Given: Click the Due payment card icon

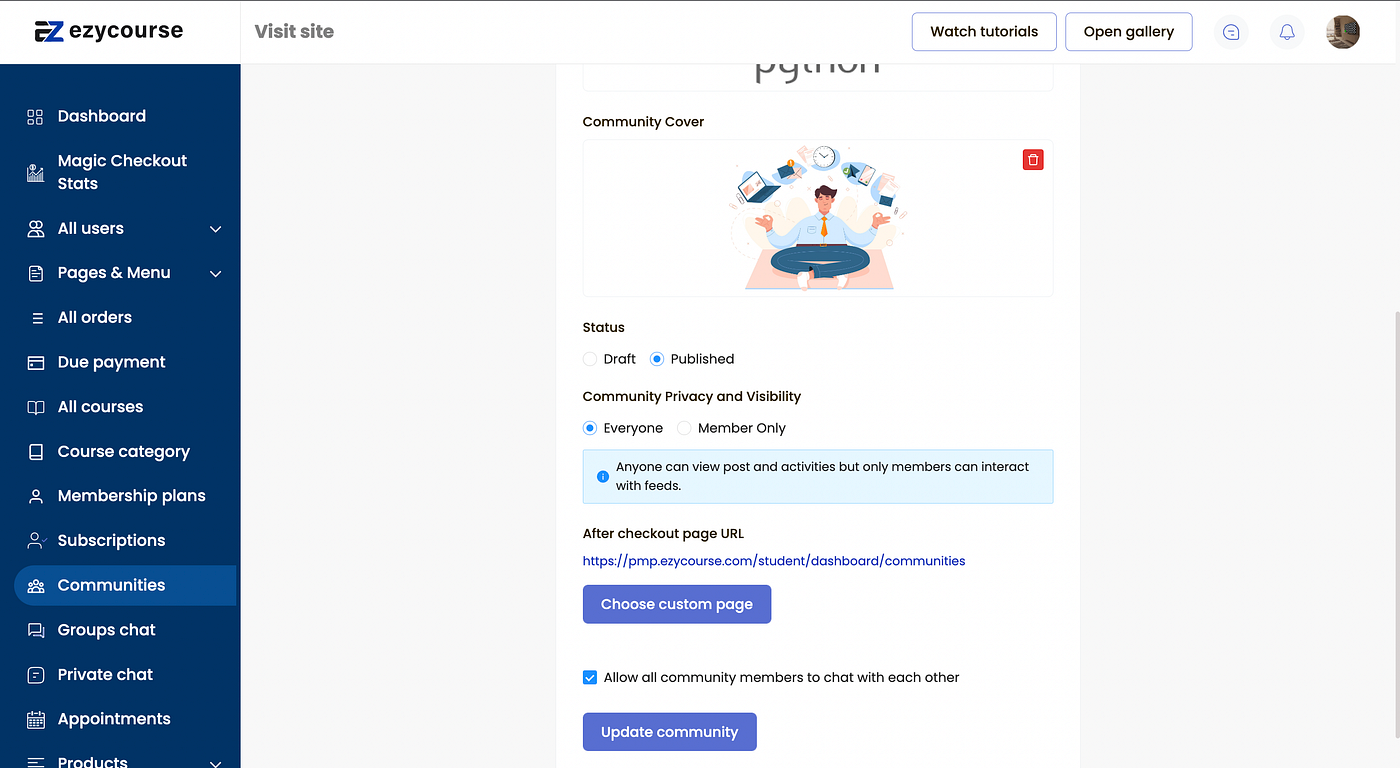Looking at the screenshot, I should pos(36,363).
